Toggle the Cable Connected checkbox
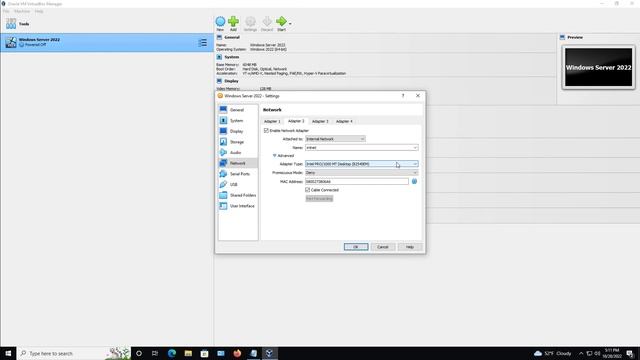This screenshot has height=360, width=640. coord(307,190)
